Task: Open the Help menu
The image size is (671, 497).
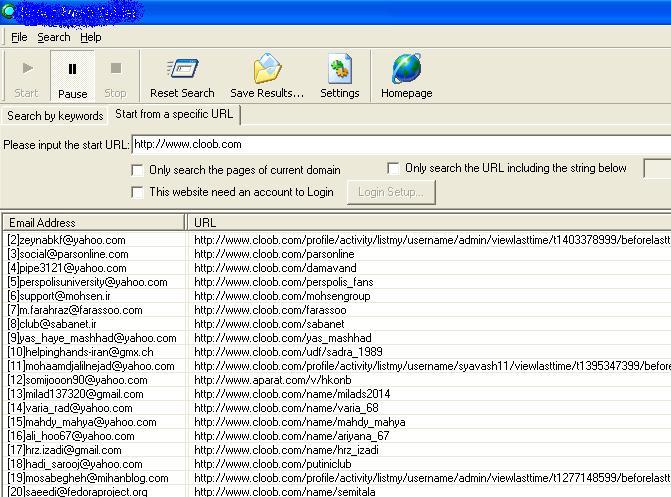Action: tap(91, 37)
